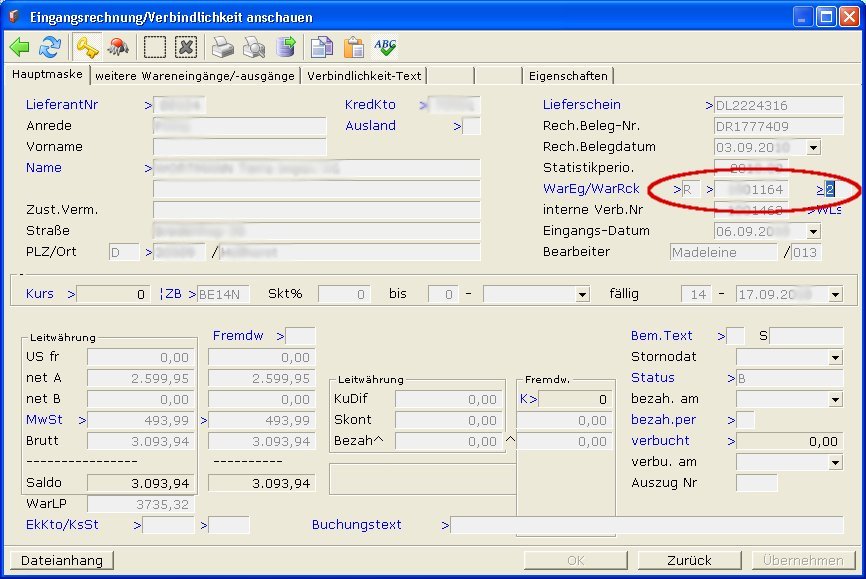Screen dimensions: 866x579
Task: Open the Eingangs-Datum date dropdown
Action: click(812, 231)
